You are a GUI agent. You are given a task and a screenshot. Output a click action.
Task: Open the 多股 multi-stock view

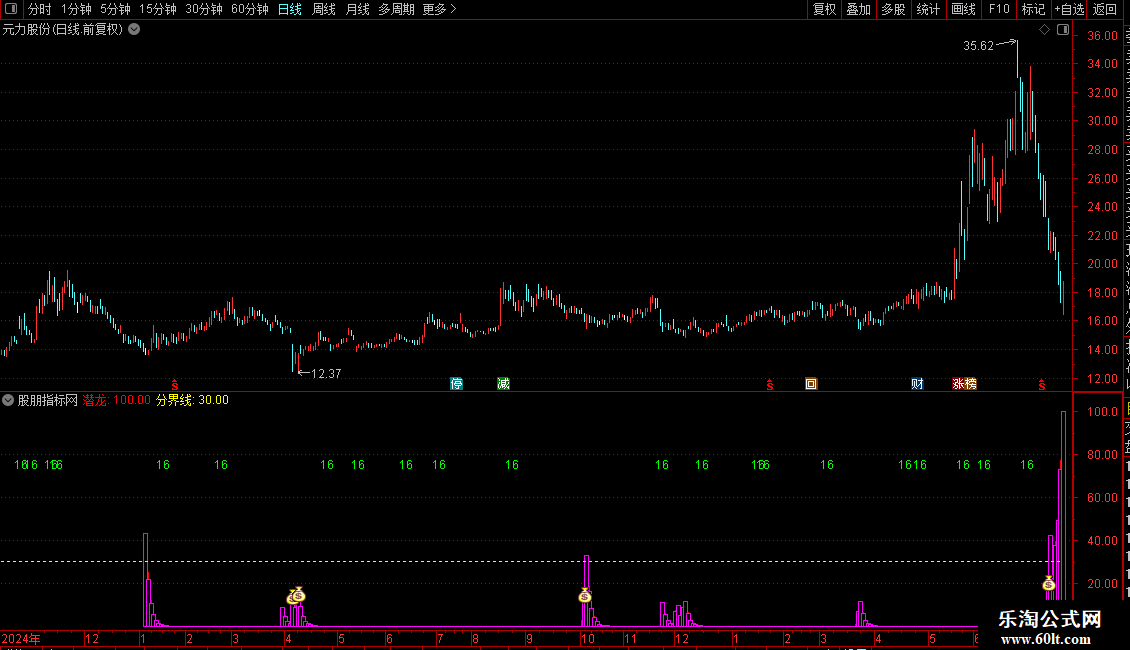[893, 9]
